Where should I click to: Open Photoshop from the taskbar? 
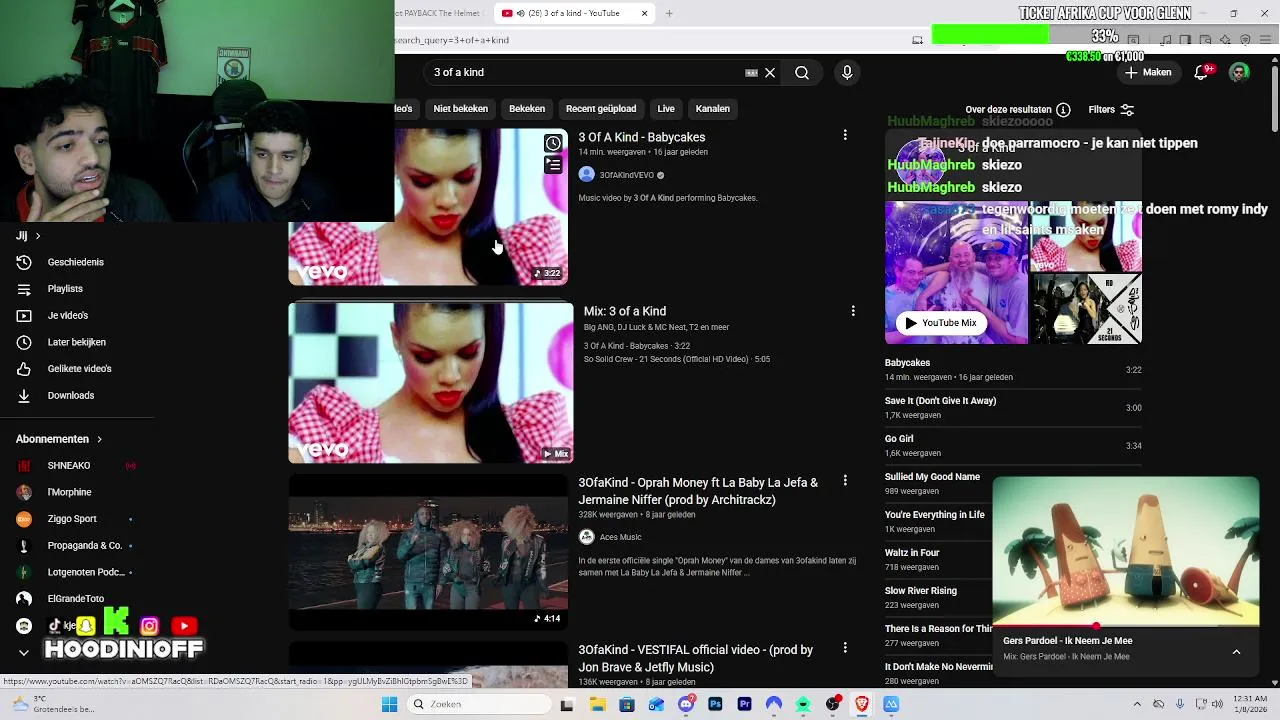(715, 704)
